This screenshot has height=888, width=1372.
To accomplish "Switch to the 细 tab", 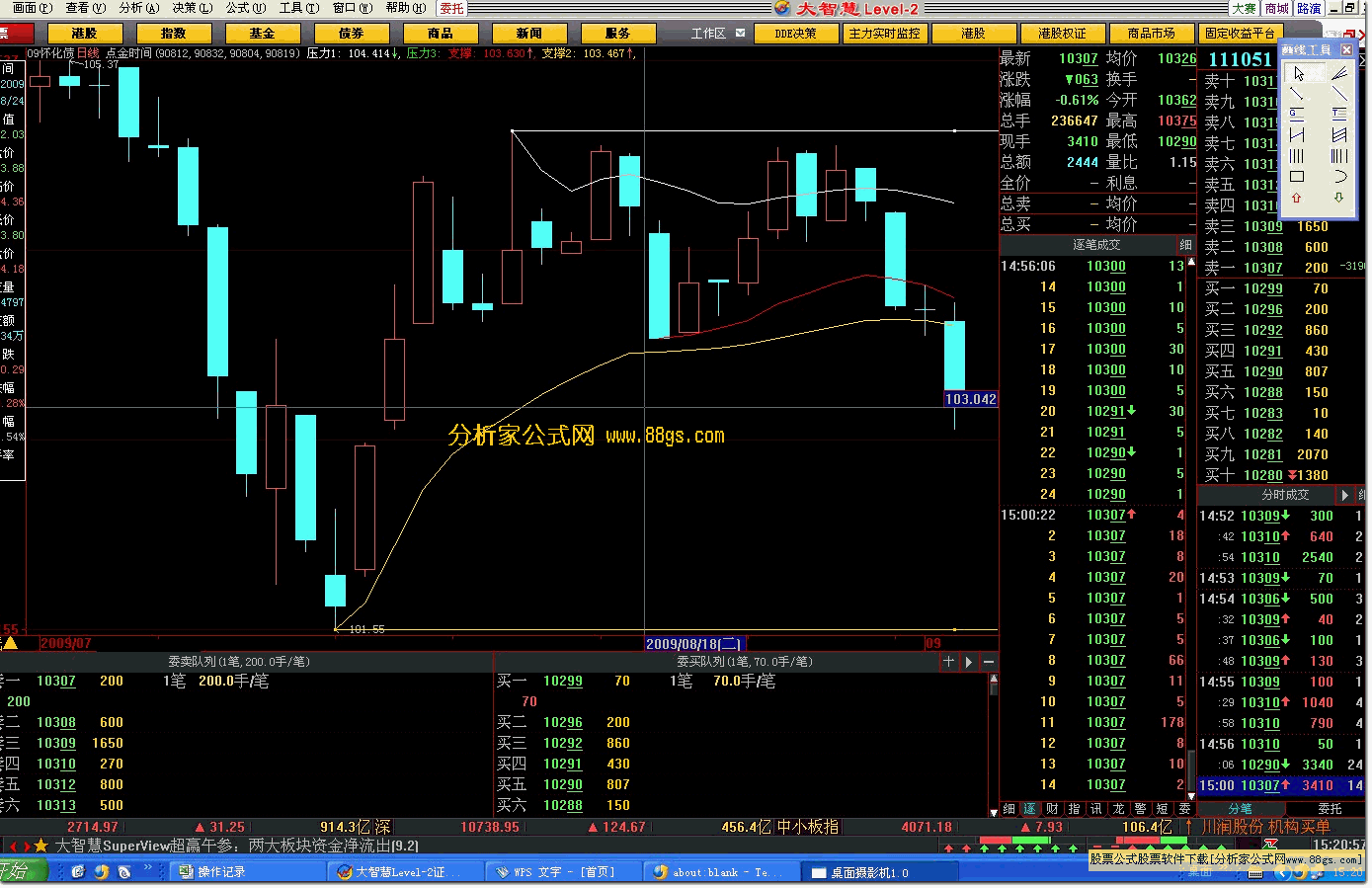I will (1009, 808).
